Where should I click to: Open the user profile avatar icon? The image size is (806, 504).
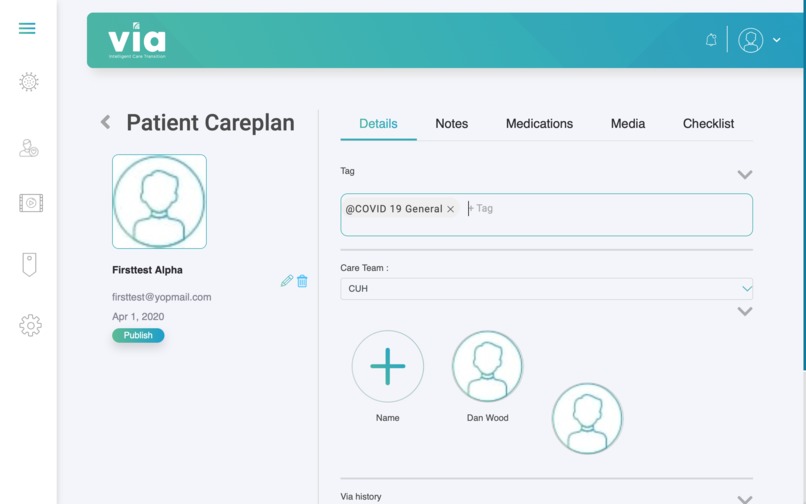(750, 40)
